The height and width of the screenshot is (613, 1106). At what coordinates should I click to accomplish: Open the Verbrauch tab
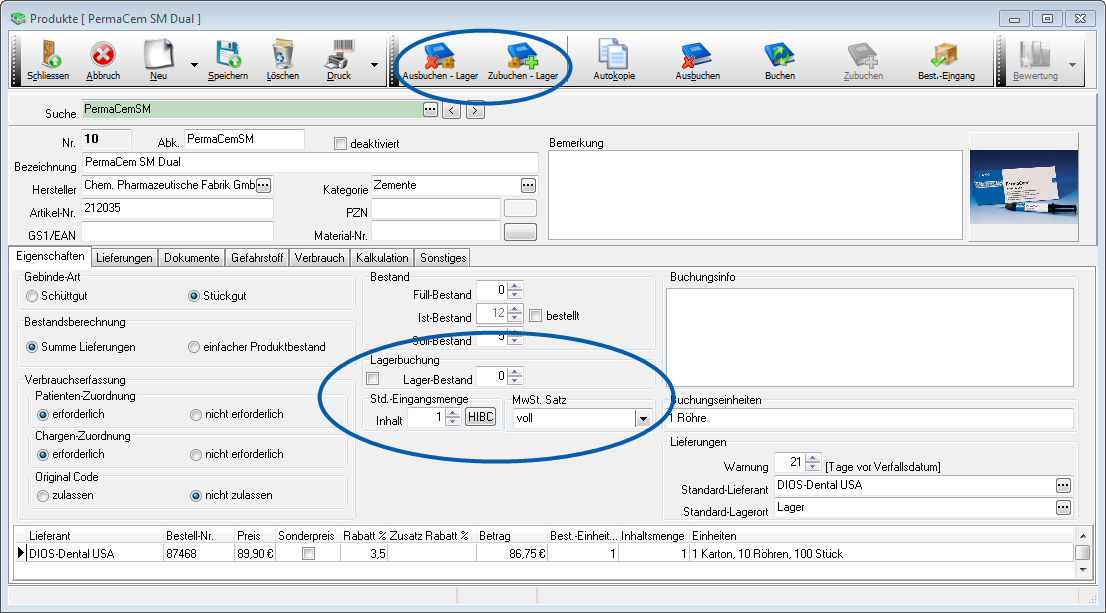(320, 258)
